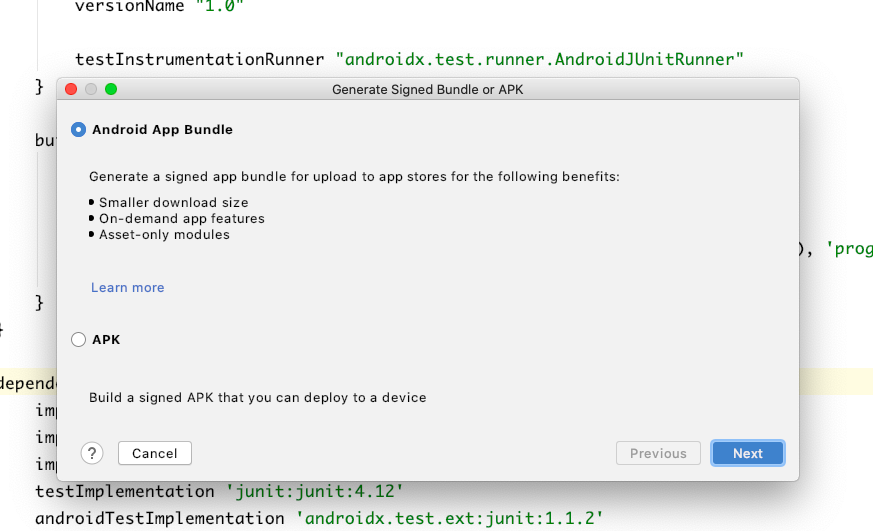Go to the Next step

tap(748, 453)
